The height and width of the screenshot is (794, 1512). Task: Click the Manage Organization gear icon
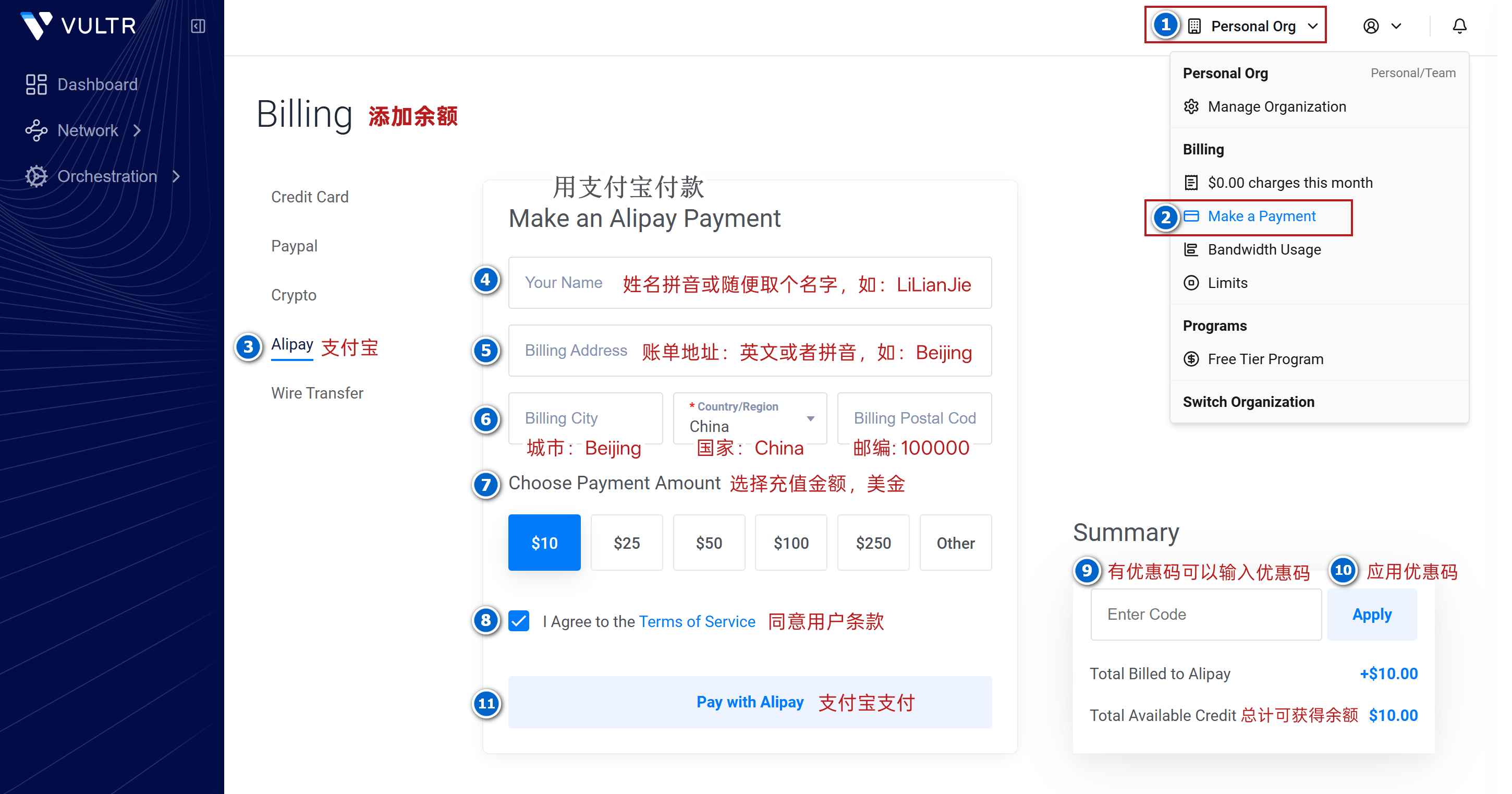[x=1191, y=106]
